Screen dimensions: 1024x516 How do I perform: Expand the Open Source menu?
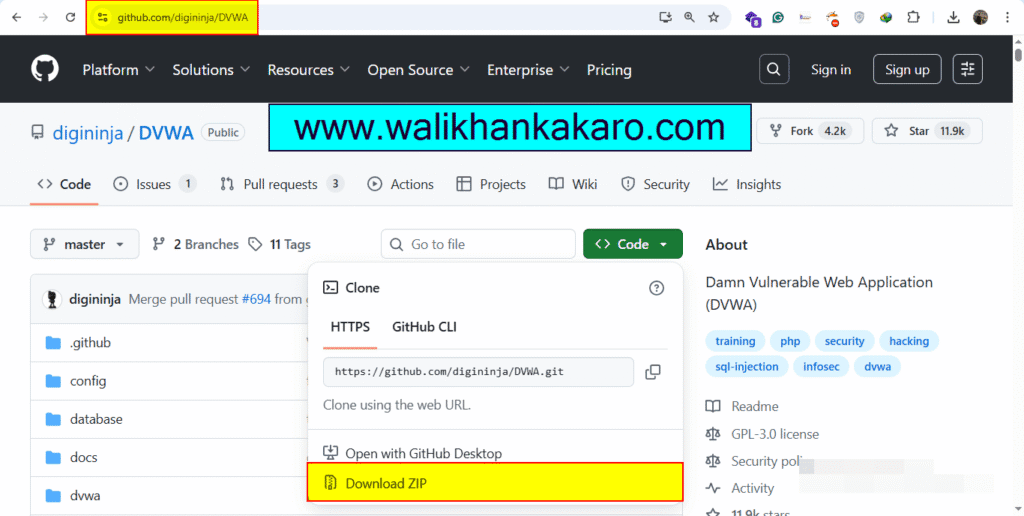pos(419,70)
